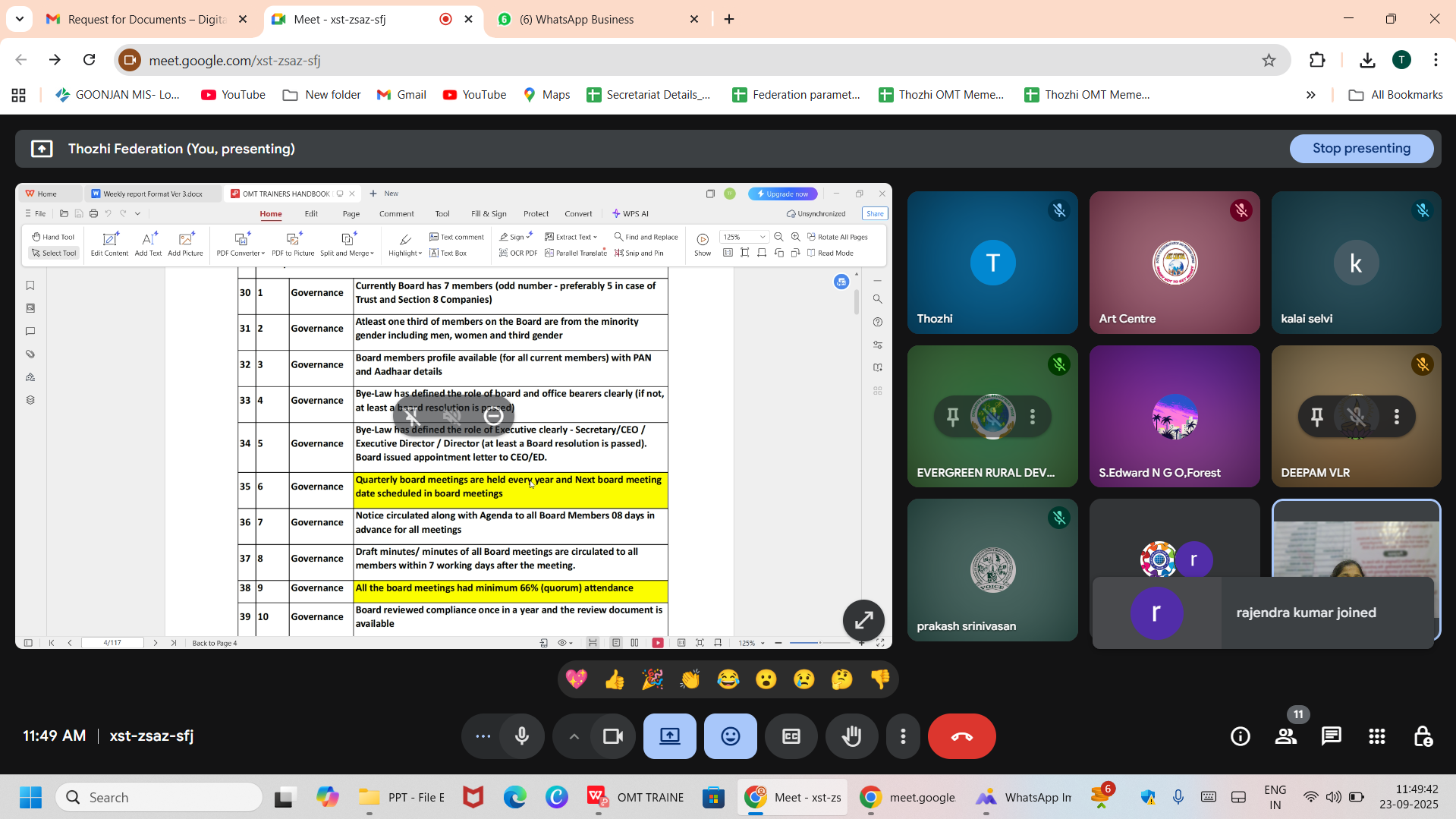1456x819 pixels.
Task: Expand audio/video settings chevron
Action: coord(574,736)
